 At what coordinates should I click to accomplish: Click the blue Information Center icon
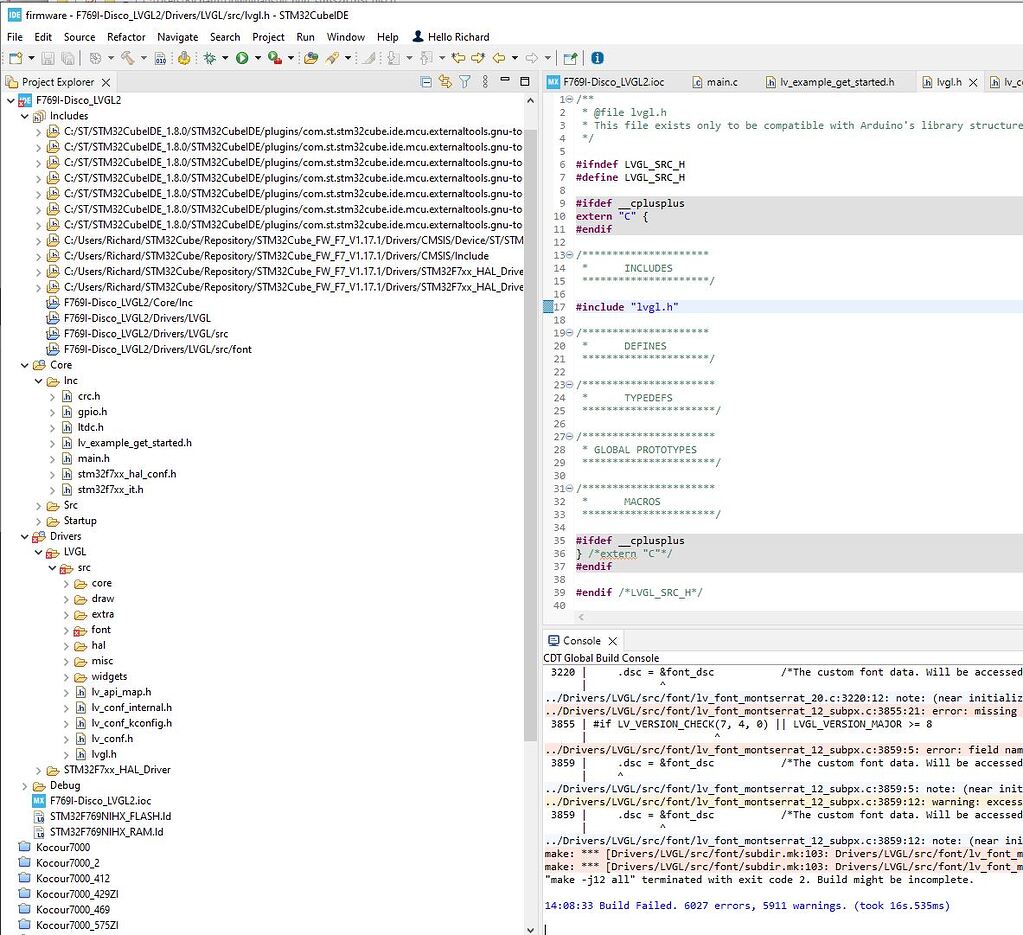[x=597, y=59]
